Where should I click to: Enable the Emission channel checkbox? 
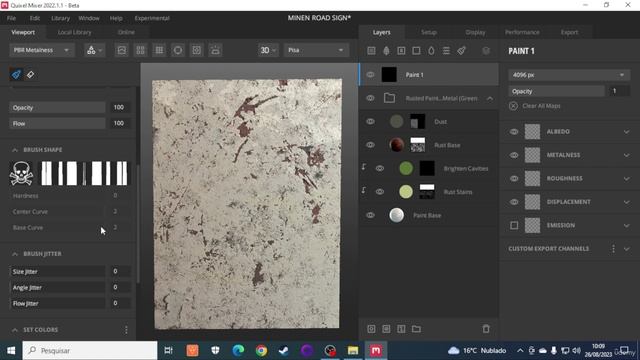[514, 225]
